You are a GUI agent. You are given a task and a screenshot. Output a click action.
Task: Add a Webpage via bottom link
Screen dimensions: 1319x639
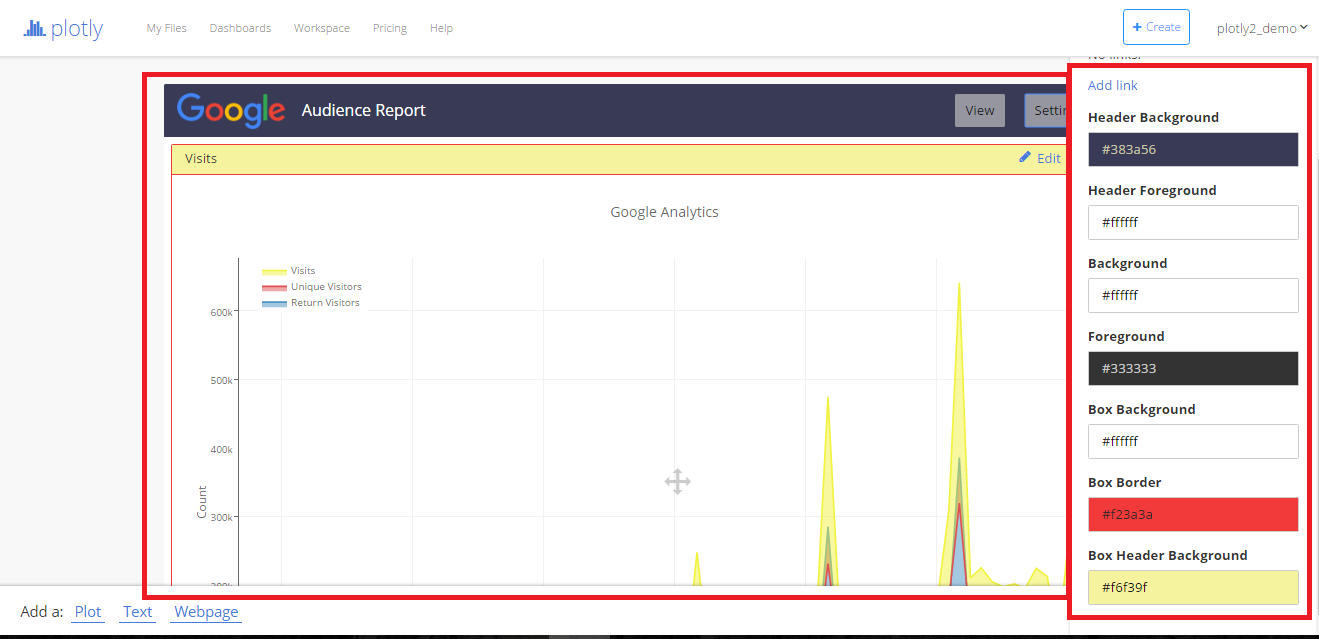pos(206,612)
